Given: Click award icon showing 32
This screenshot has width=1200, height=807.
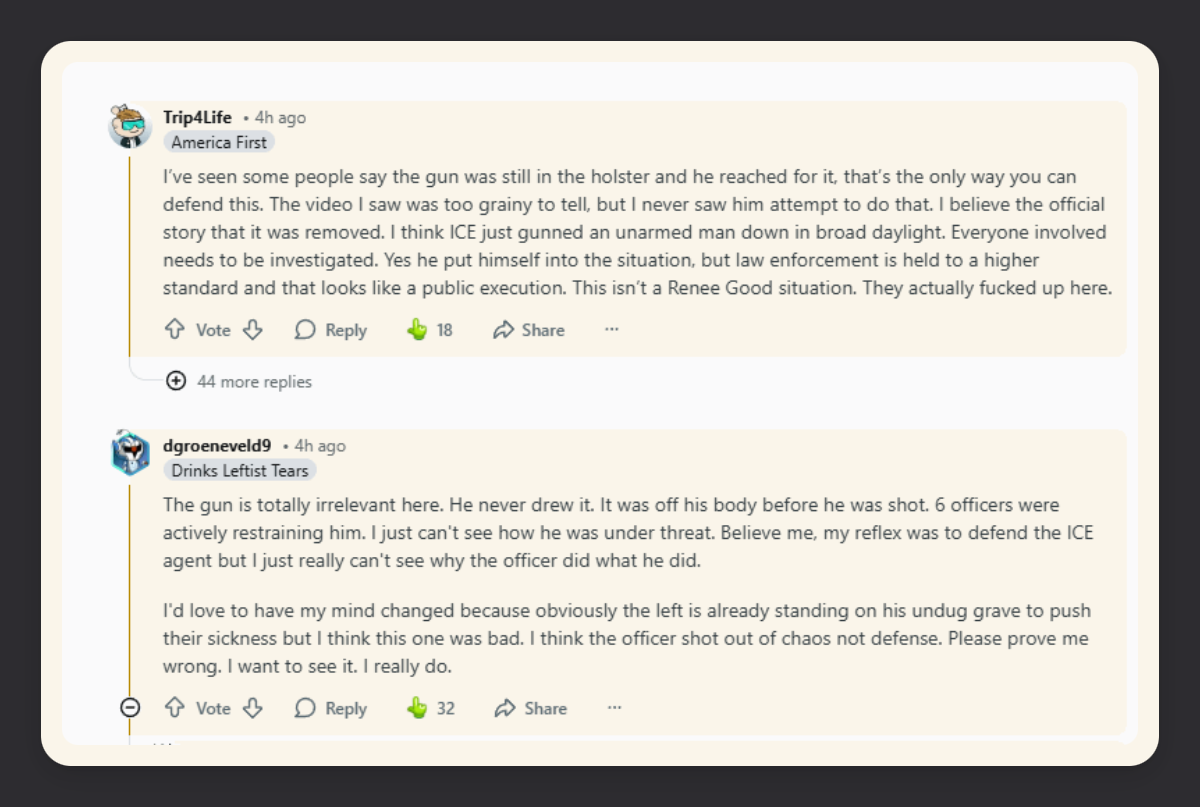Looking at the screenshot, I should [x=418, y=708].
